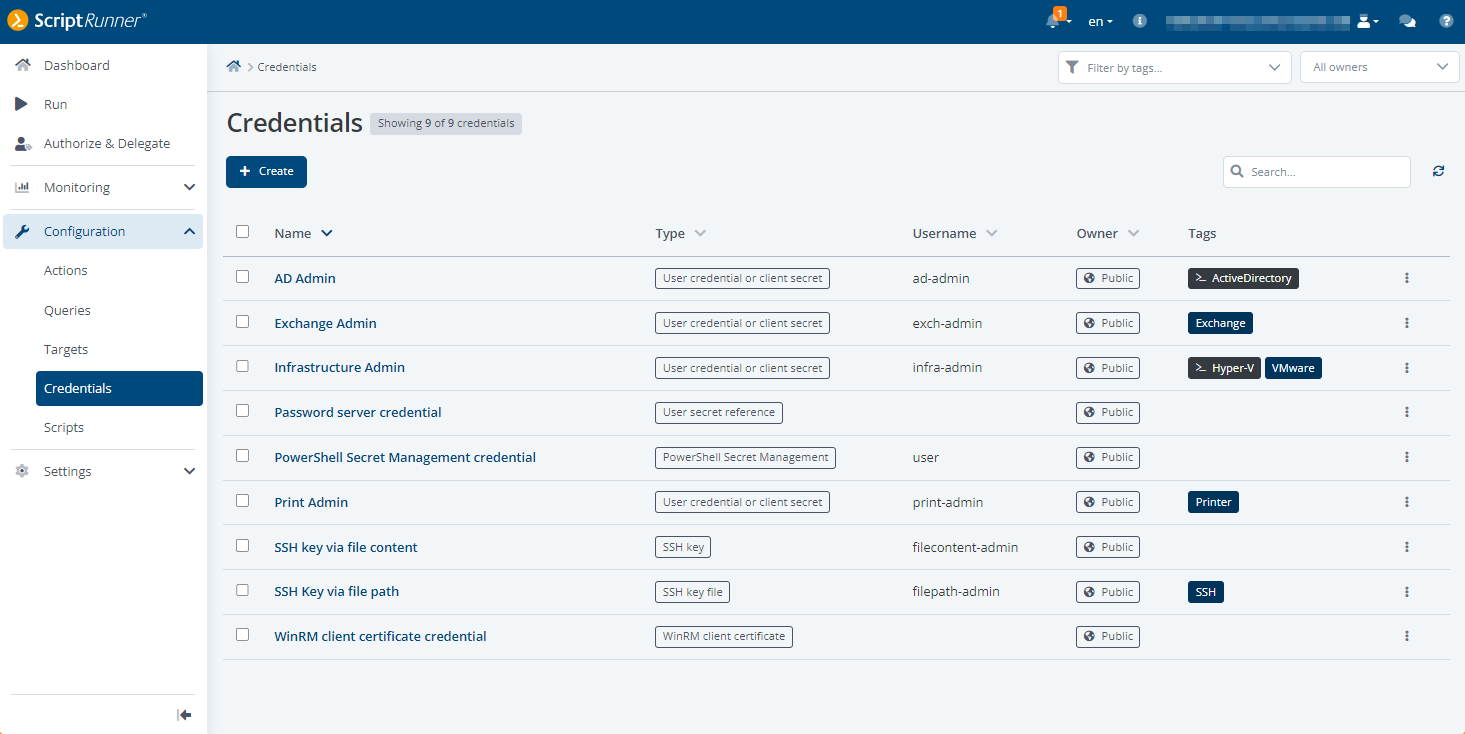This screenshot has width=1465, height=734.
Task: Open row menu for WinRM client certificate credential
Action: click(x=1406, y=636)
